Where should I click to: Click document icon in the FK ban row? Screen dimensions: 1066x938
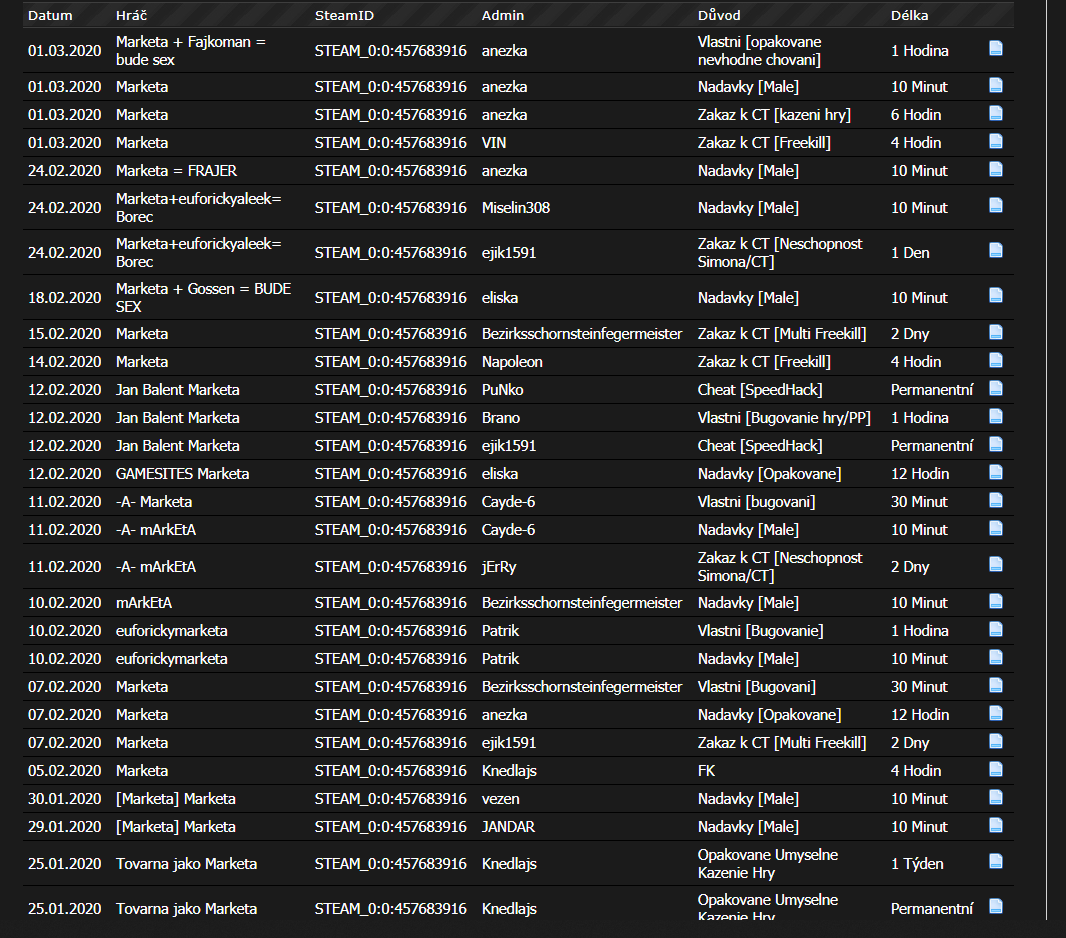(995, 770)
